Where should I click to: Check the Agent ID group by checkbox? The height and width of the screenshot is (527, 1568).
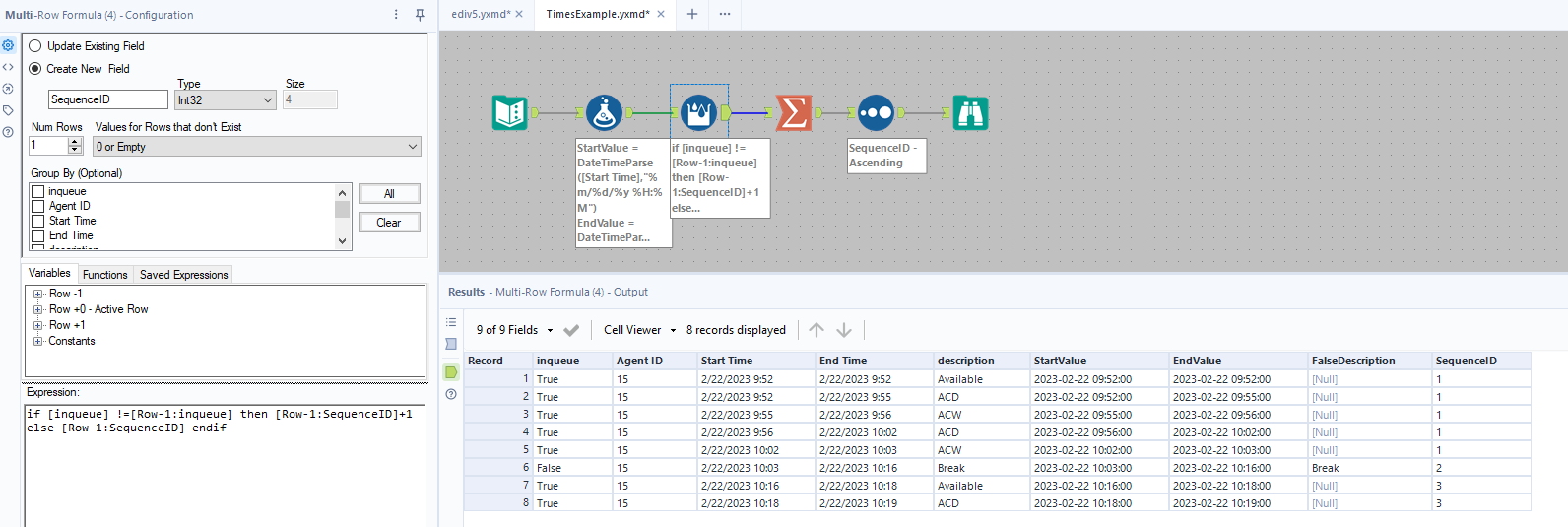(x=38, y=207)
